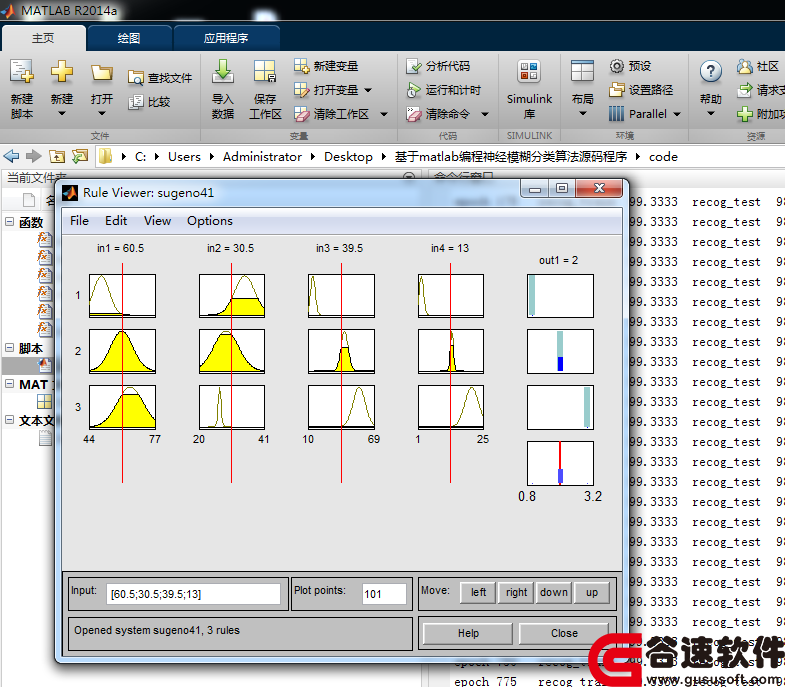The height and width of the screenshot is (687, 785).
Task: Click the in2 red line slider
Action: click(x=231, y=373)
